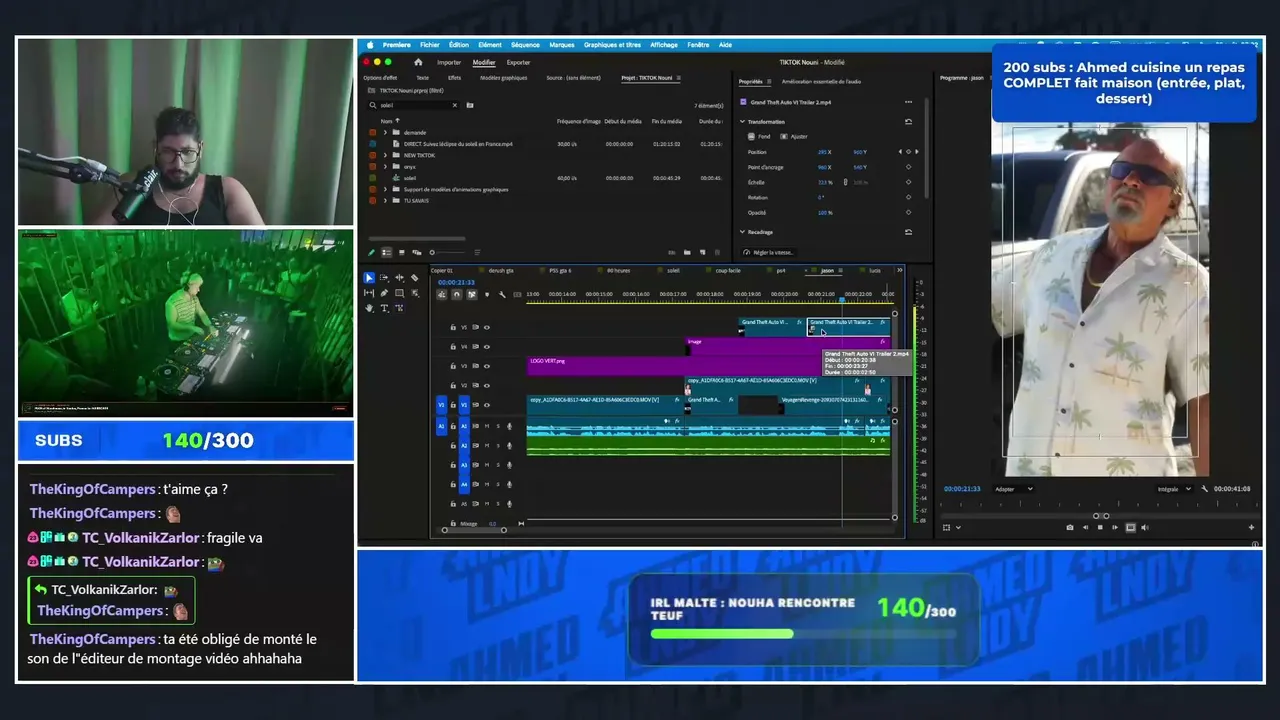Solo audio track A2

(498, 445)
